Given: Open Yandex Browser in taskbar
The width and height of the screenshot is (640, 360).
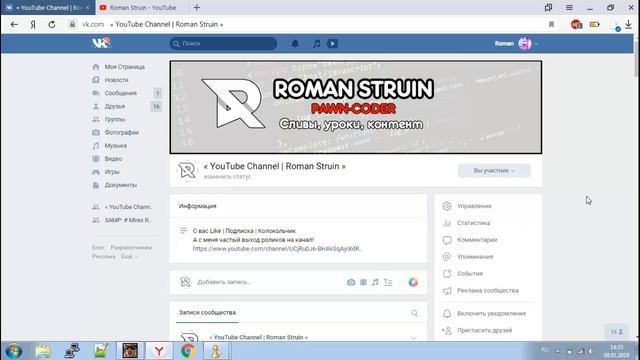Looking at the screenshot, I should [x=159, y=351].
